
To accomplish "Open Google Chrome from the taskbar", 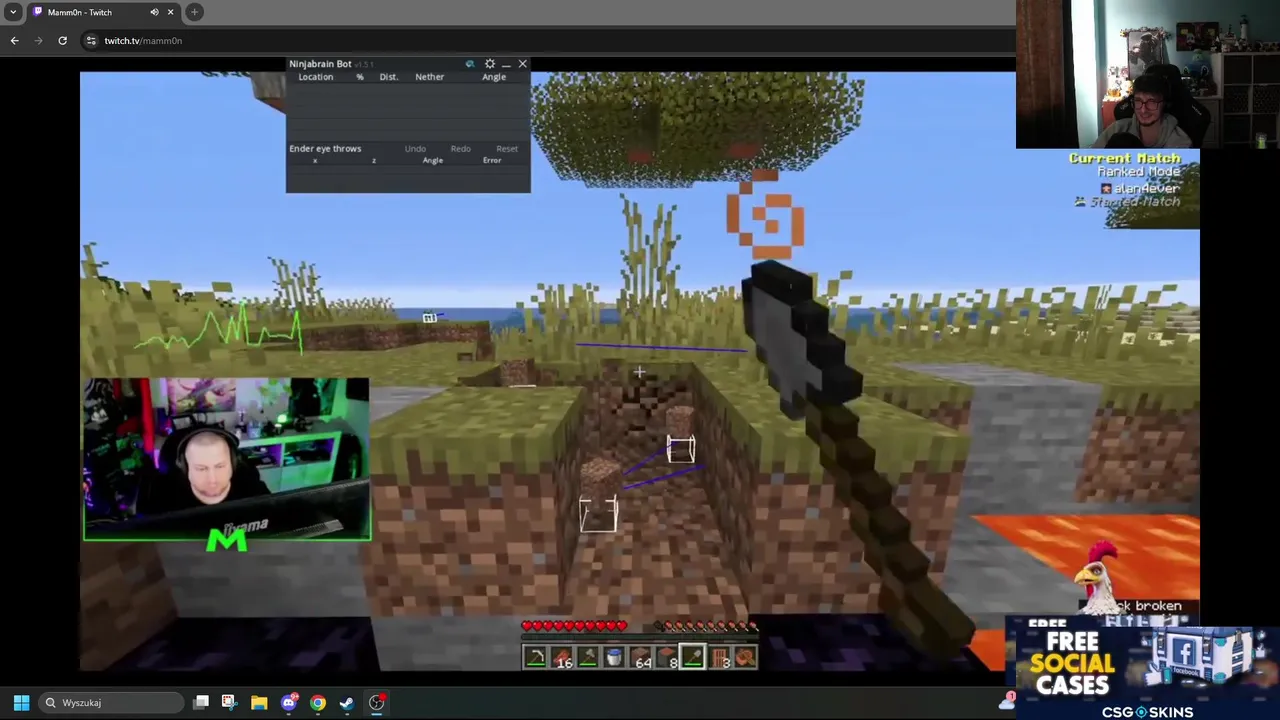I will (318, 702).
